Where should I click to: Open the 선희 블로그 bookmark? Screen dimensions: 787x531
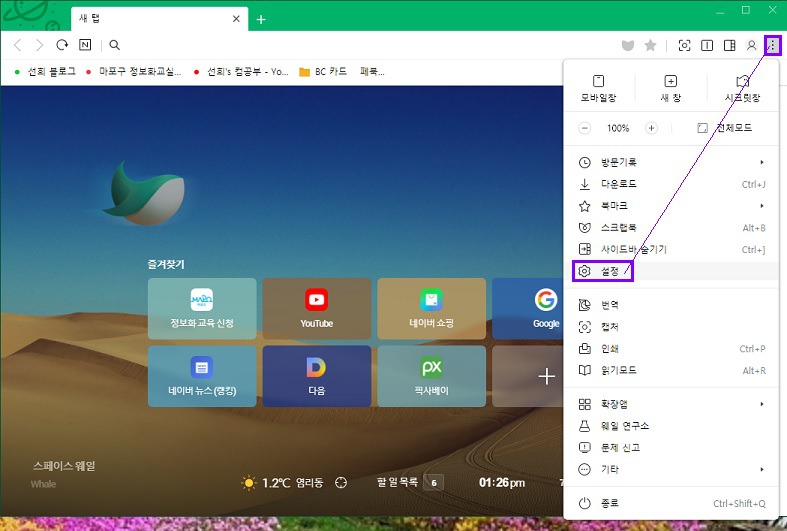[45, 72]
